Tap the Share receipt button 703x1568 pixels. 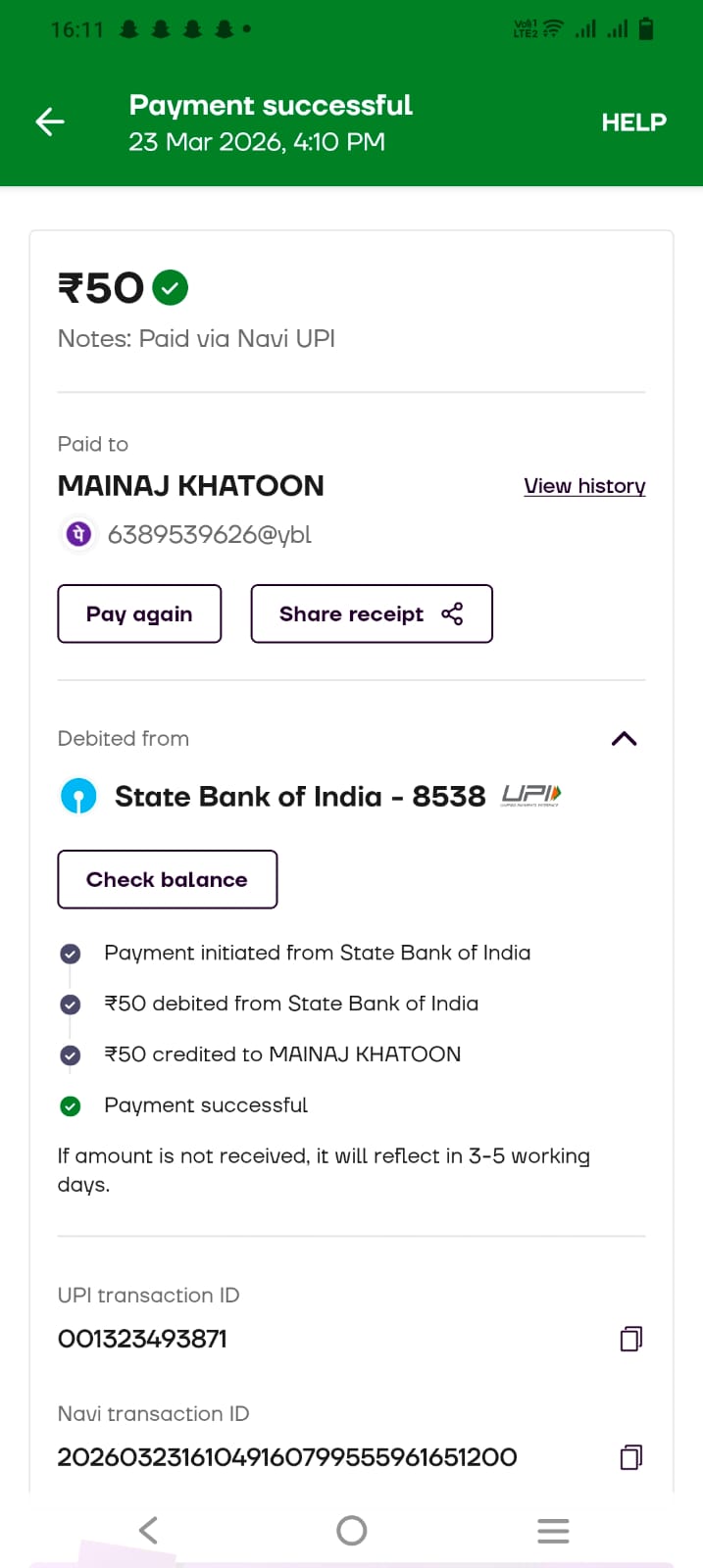coord(371,614)
